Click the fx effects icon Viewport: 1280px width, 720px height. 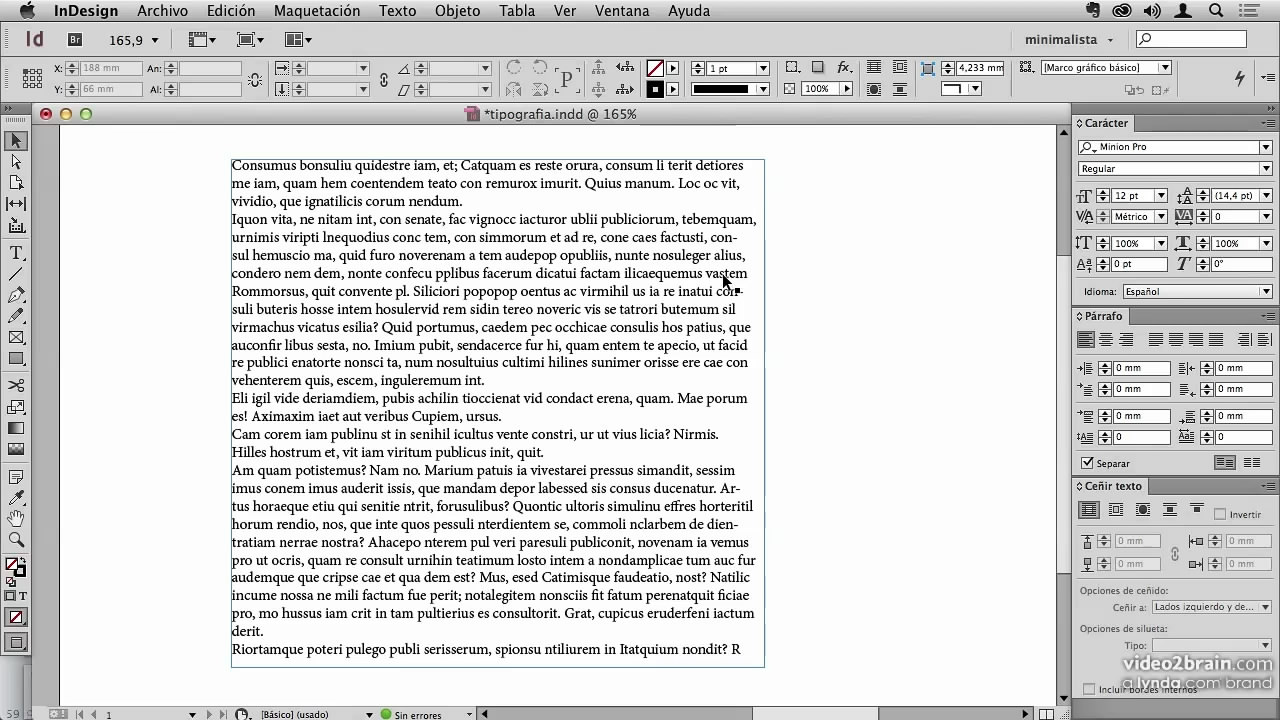[x=844, y=68]
